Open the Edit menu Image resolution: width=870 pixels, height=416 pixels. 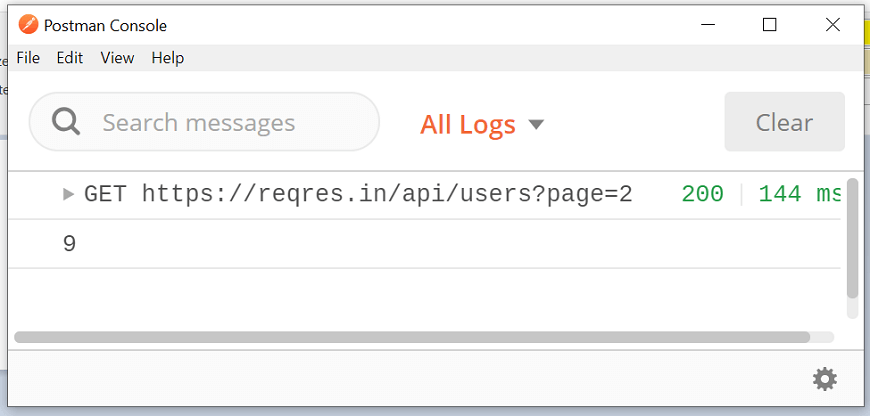(x=70, y=58)
